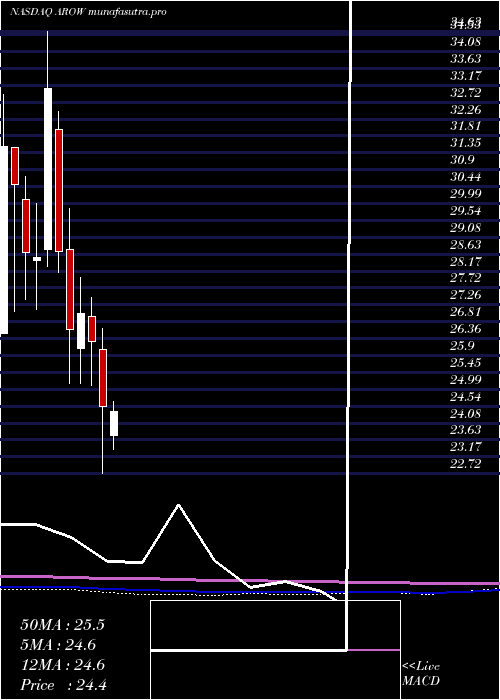Click the 5MA : 24.6 readout
Viewport: 500px width, 700px height.
(x=58, y=645)
